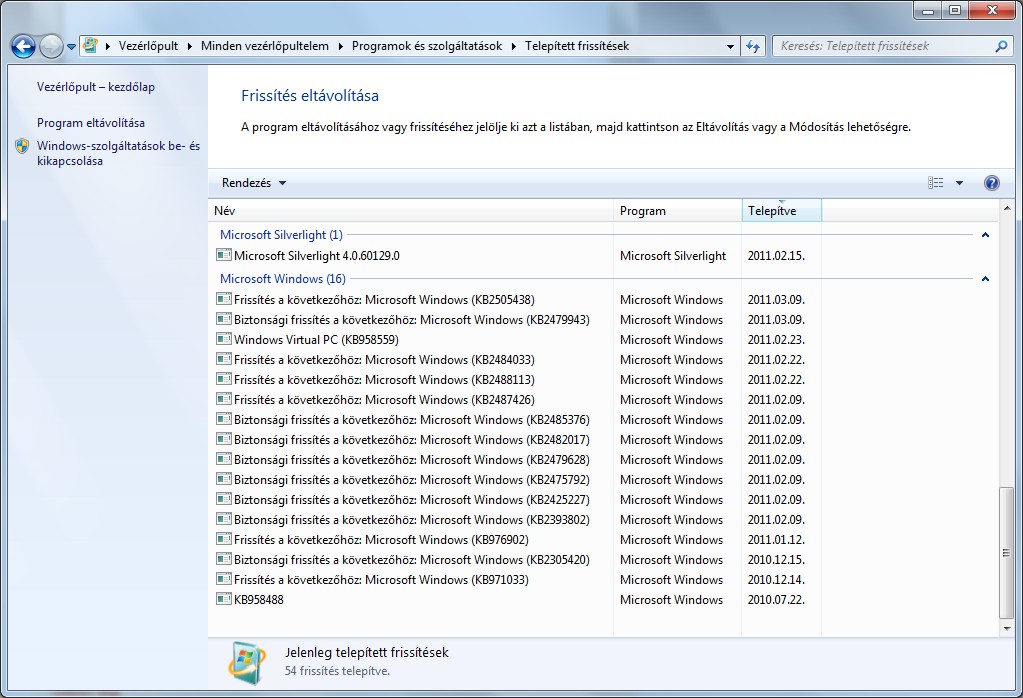
Task: Open Program eltávolítása link
Action: pos(91,123)
